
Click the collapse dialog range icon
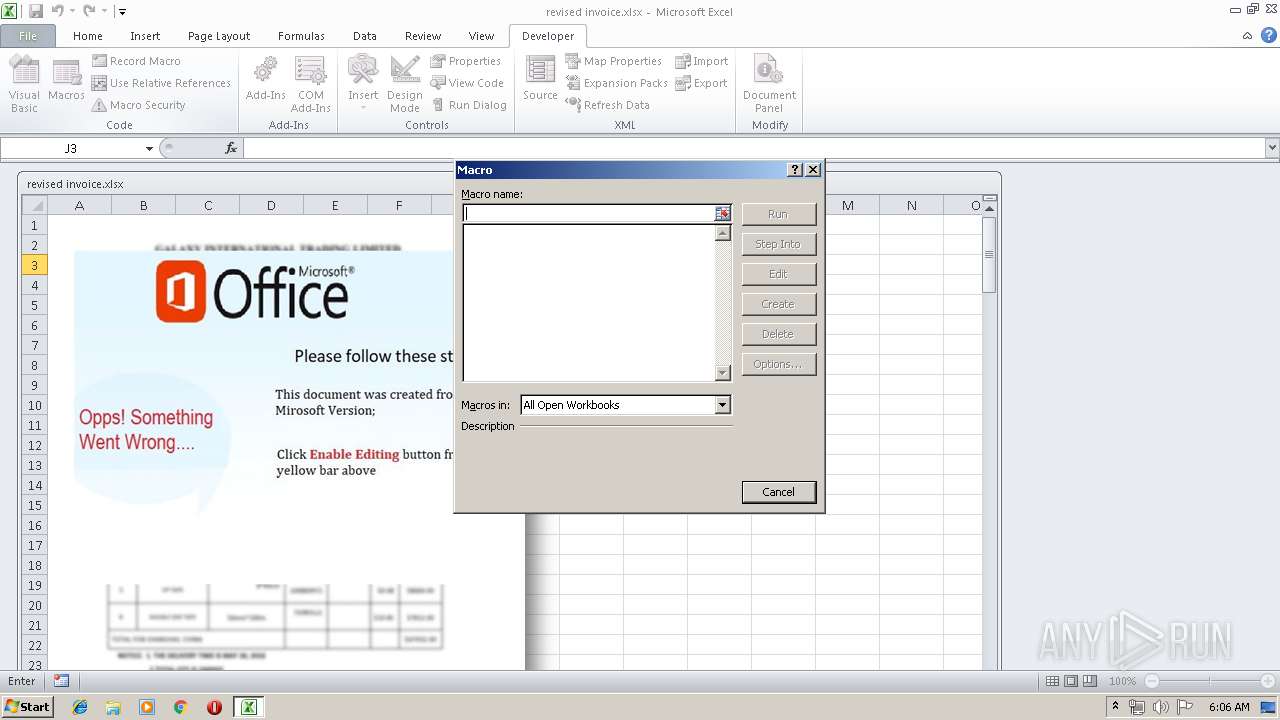[x=723, y=213]
